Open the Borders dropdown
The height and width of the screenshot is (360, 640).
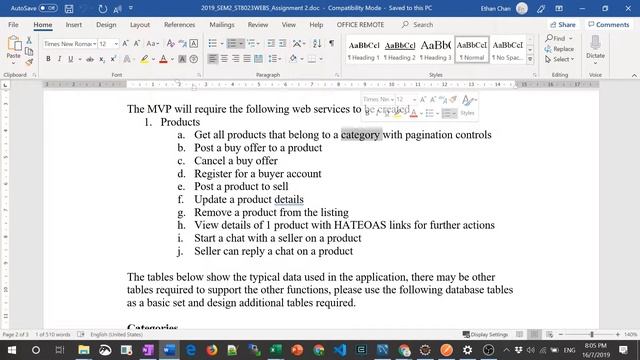321,59
